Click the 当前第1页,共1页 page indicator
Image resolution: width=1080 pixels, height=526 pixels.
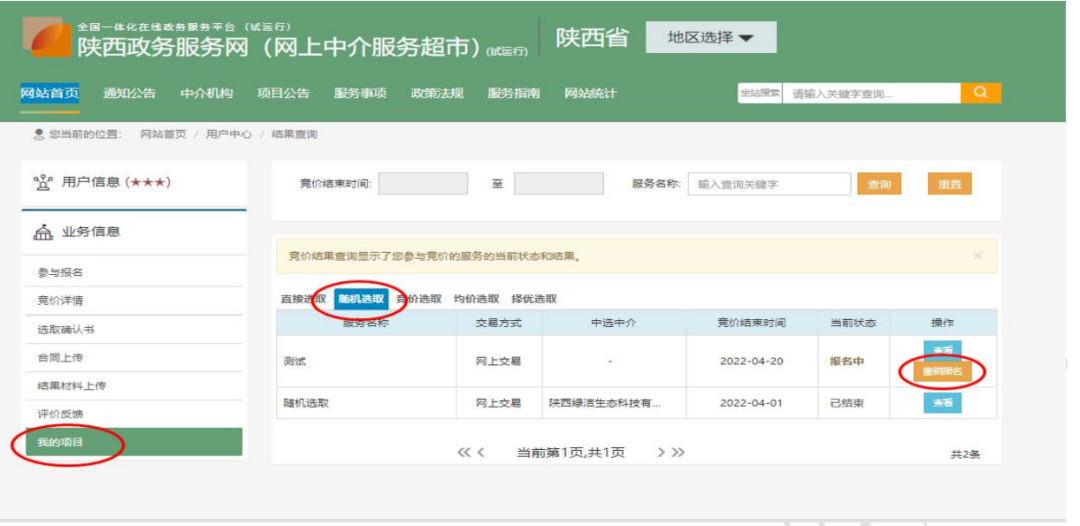(571, 452)
